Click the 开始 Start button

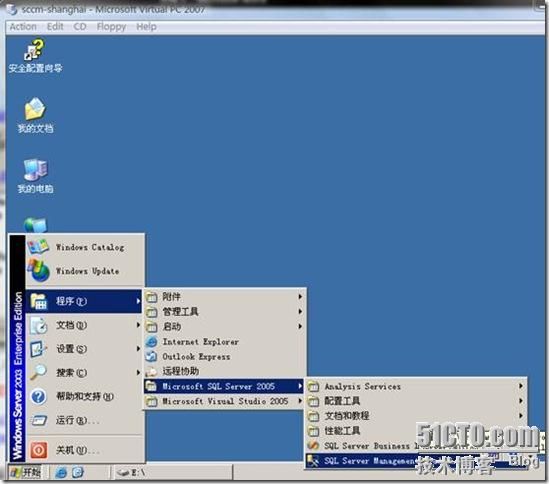(25, 472)
